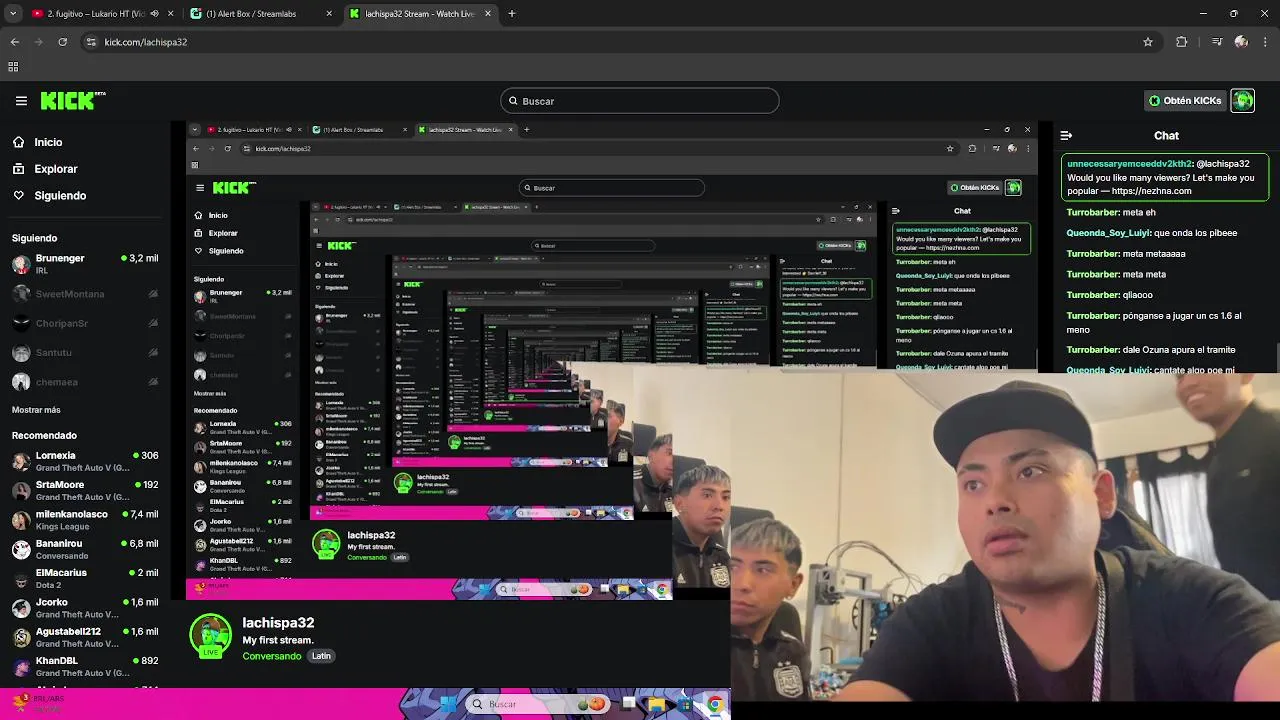
Task: Open chemaea's channel
Action: (85, 382)
